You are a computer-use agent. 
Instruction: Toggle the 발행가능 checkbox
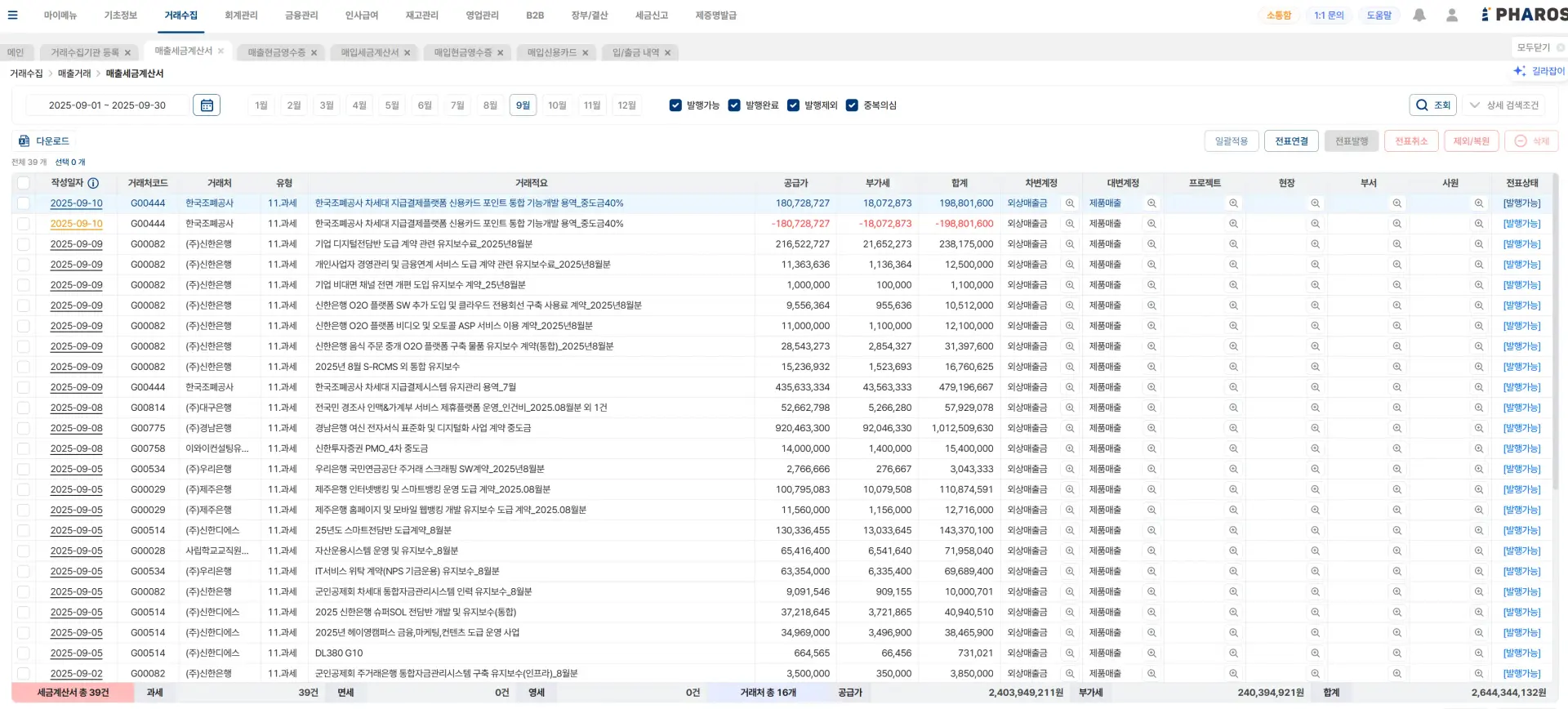click(x=675, y=105)
